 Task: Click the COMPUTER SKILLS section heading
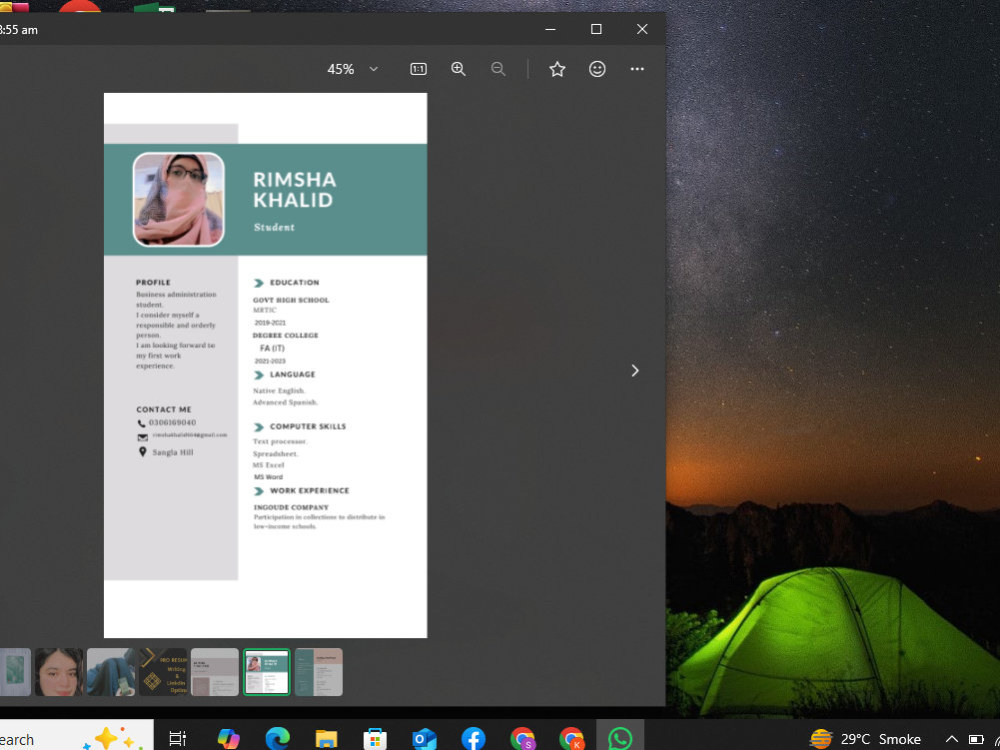point(307,426)
